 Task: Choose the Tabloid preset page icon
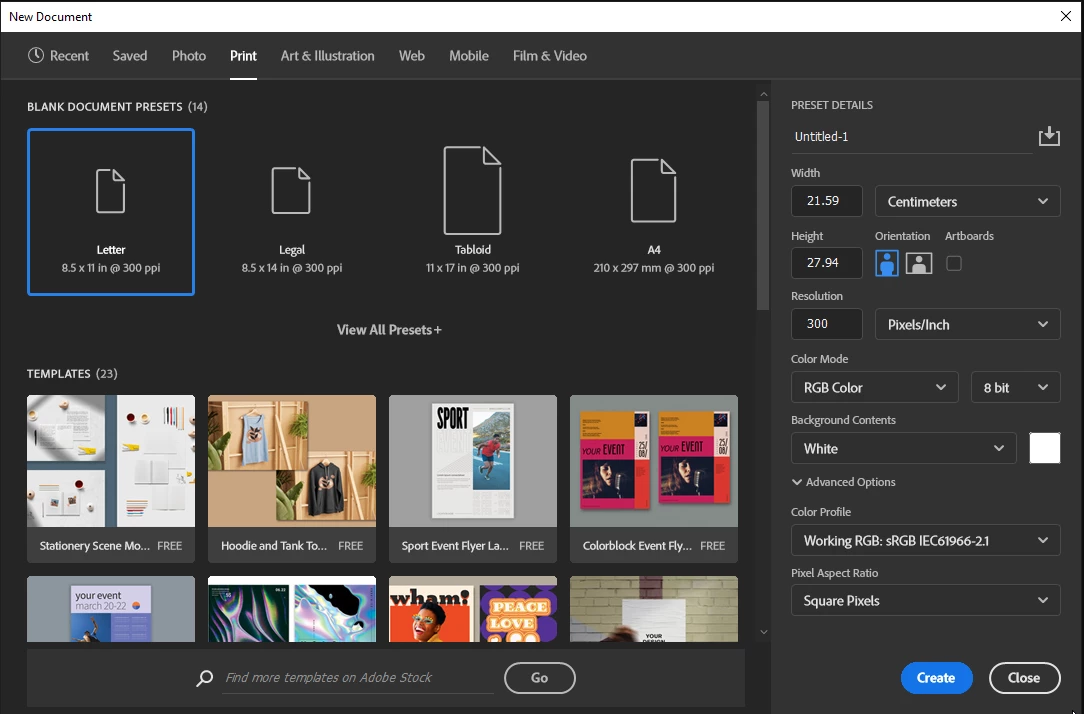(x=472, y=190)
